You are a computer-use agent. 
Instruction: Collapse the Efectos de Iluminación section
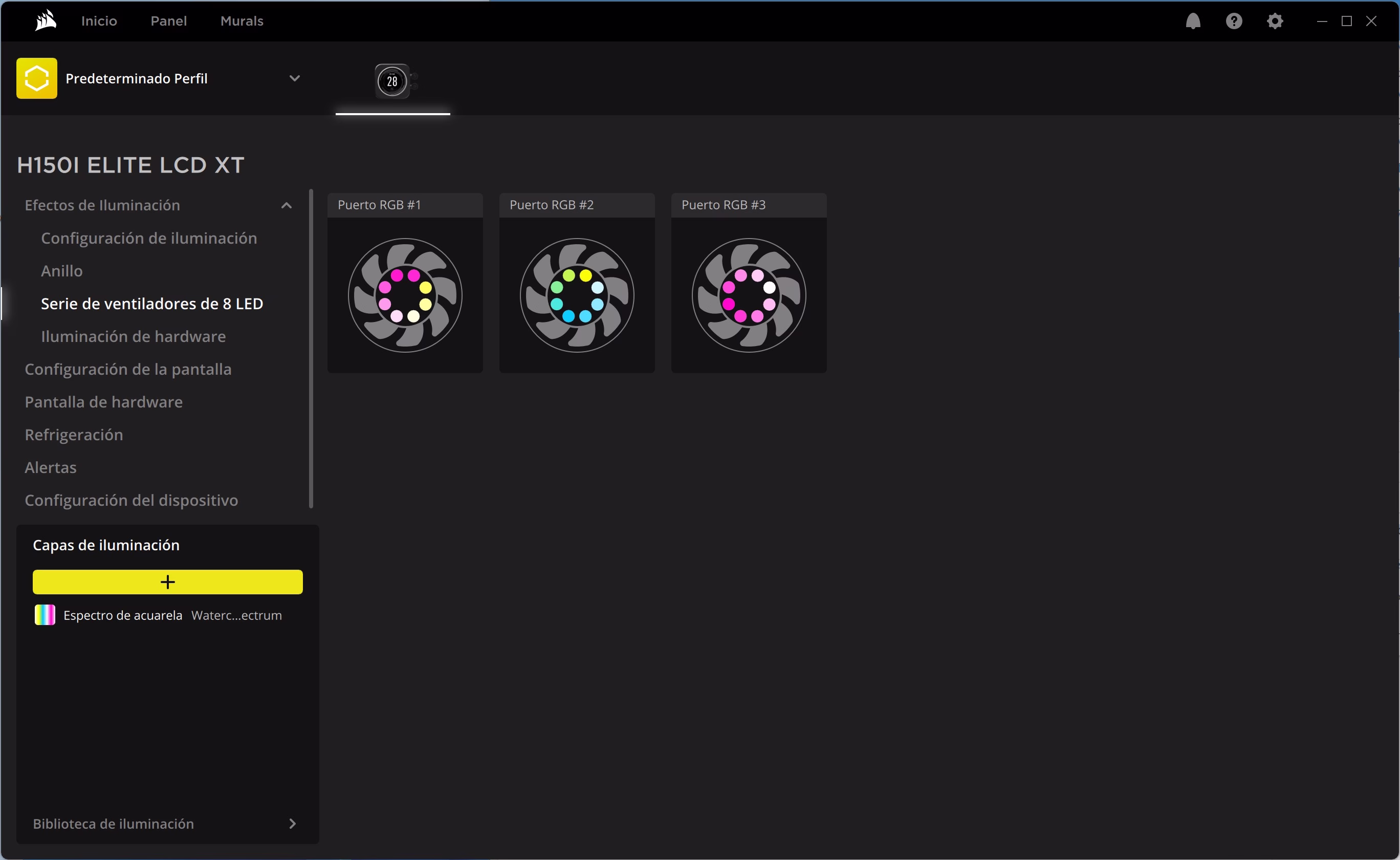click(x=287, y=205)
